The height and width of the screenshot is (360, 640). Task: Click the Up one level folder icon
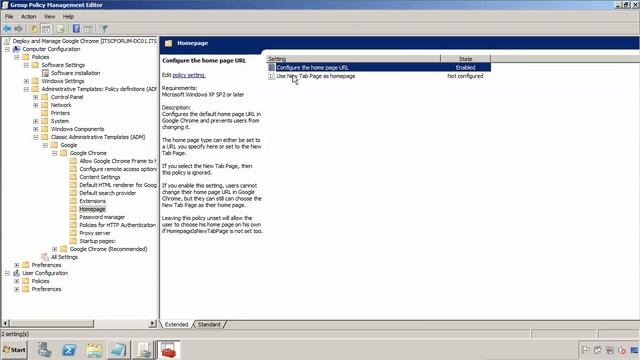click(34, 29)
